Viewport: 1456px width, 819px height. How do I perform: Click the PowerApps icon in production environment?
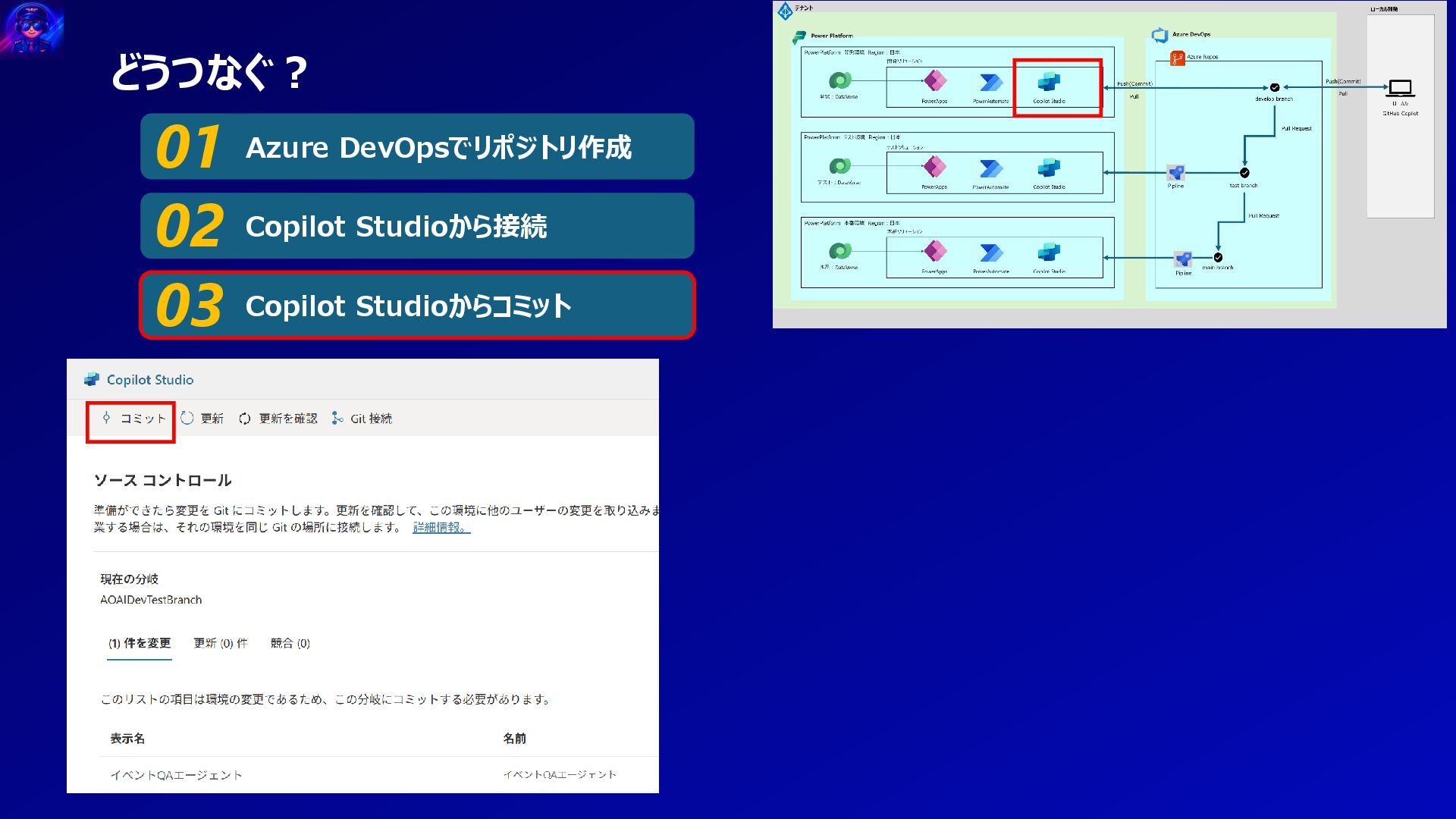(935, 251)
